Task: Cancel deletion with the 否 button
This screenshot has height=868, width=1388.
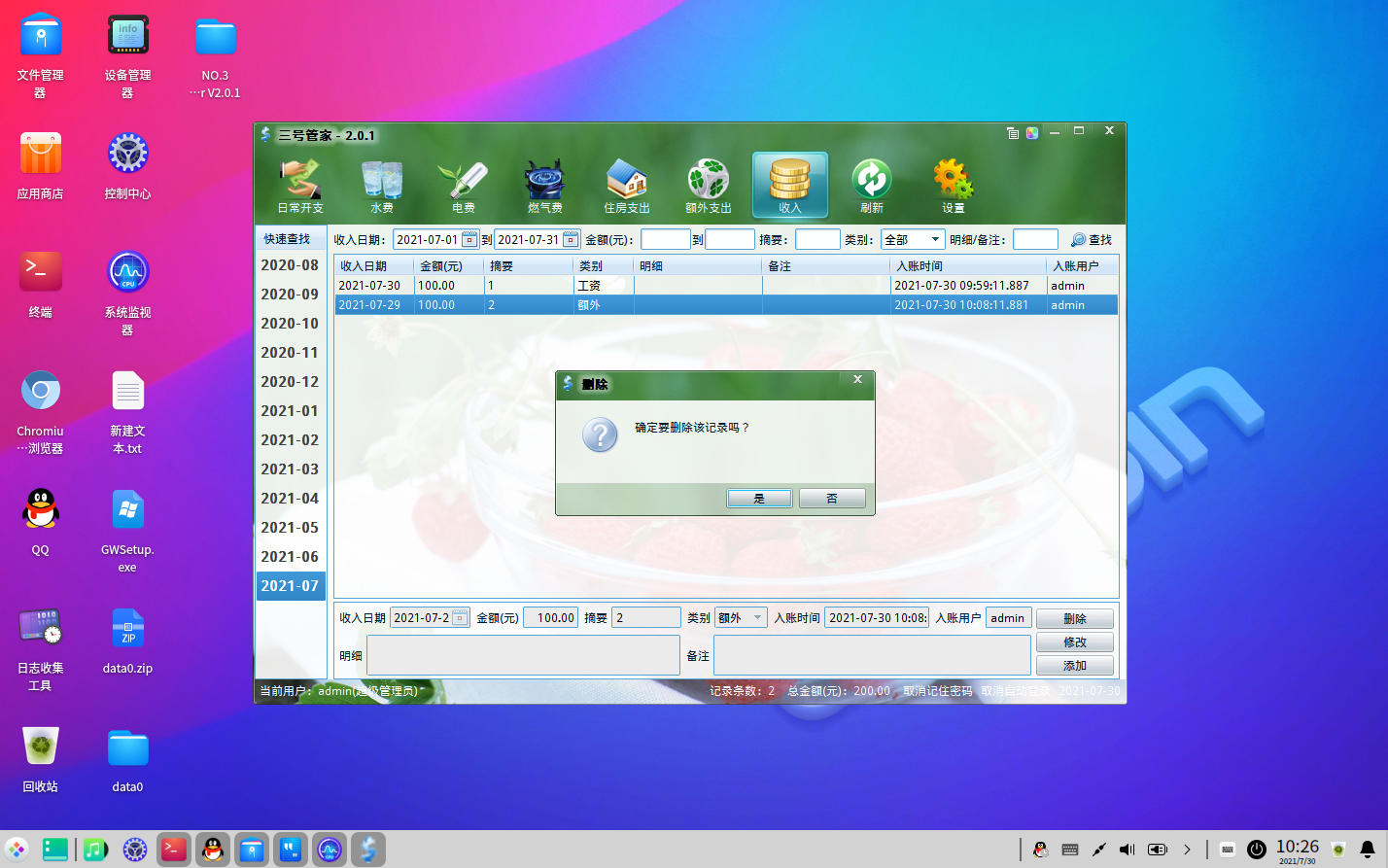Action: pyautogui.click(x=832, y=498)
